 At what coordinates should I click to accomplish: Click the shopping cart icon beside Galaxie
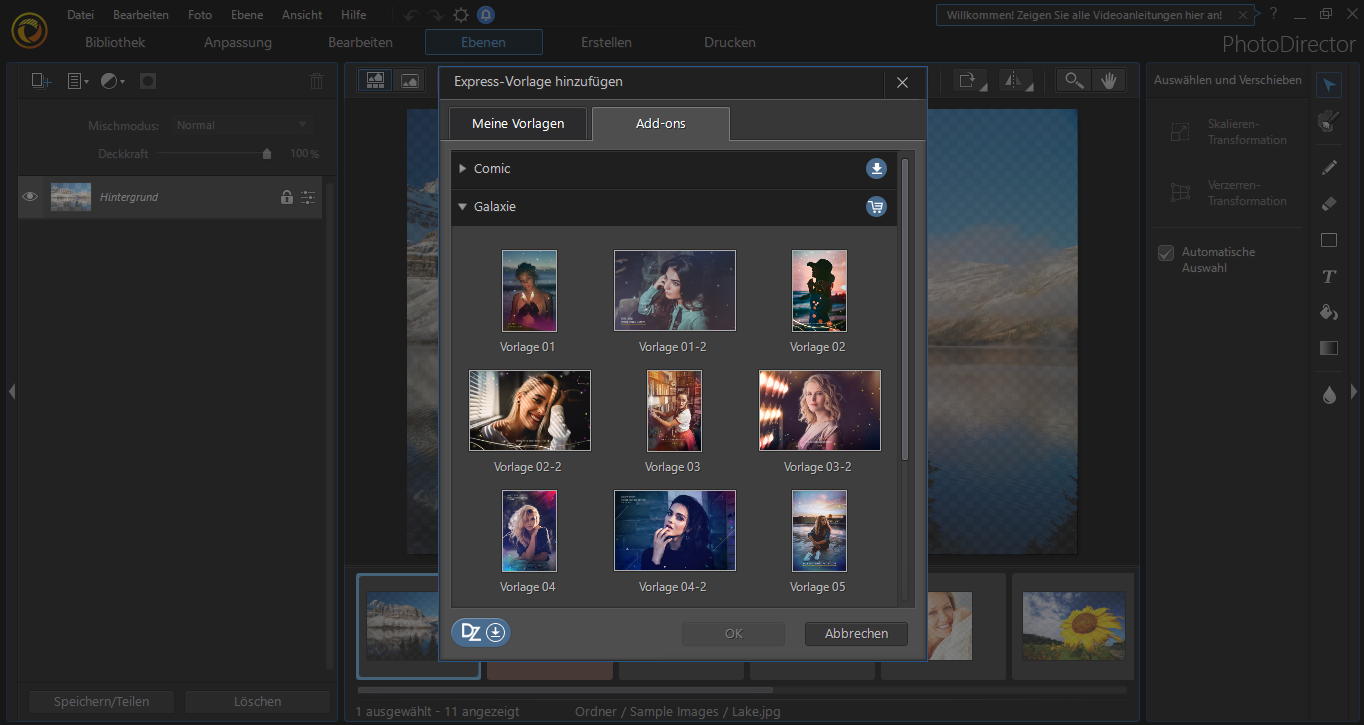click(876, 207)
